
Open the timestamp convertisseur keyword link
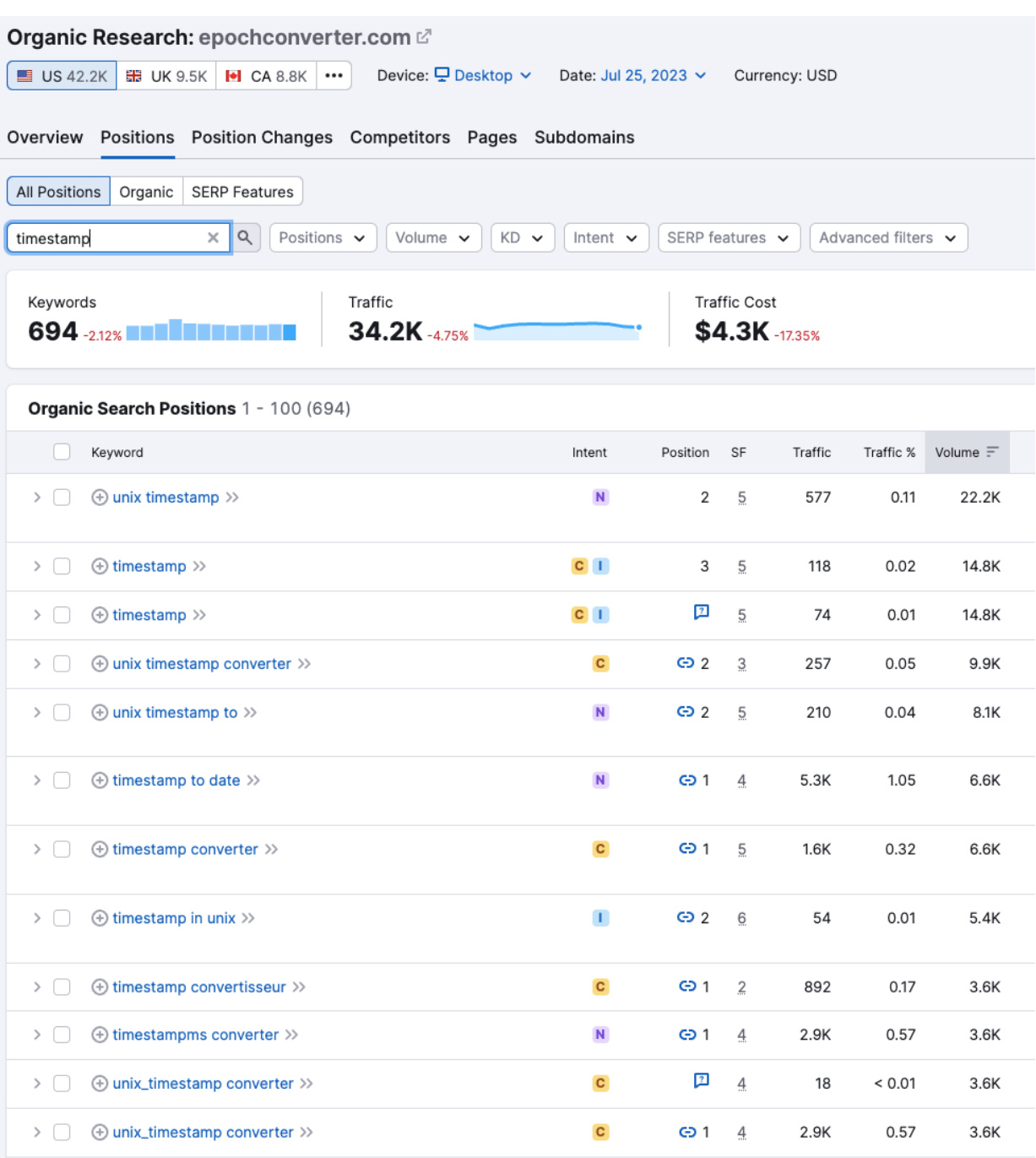pos(199,987)
